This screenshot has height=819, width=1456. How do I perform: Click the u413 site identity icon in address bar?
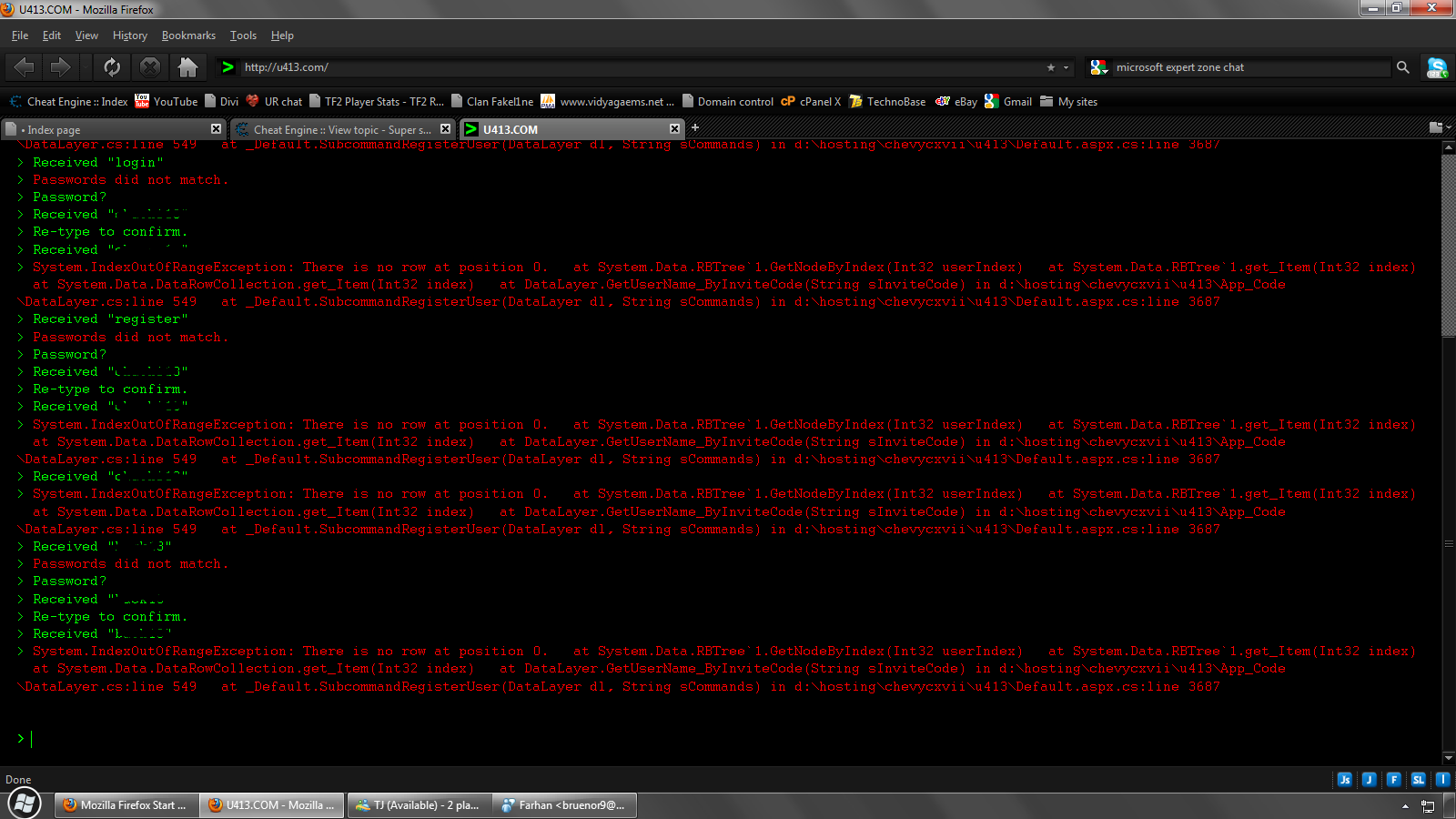pyautogui.click(x=228, y=66)
